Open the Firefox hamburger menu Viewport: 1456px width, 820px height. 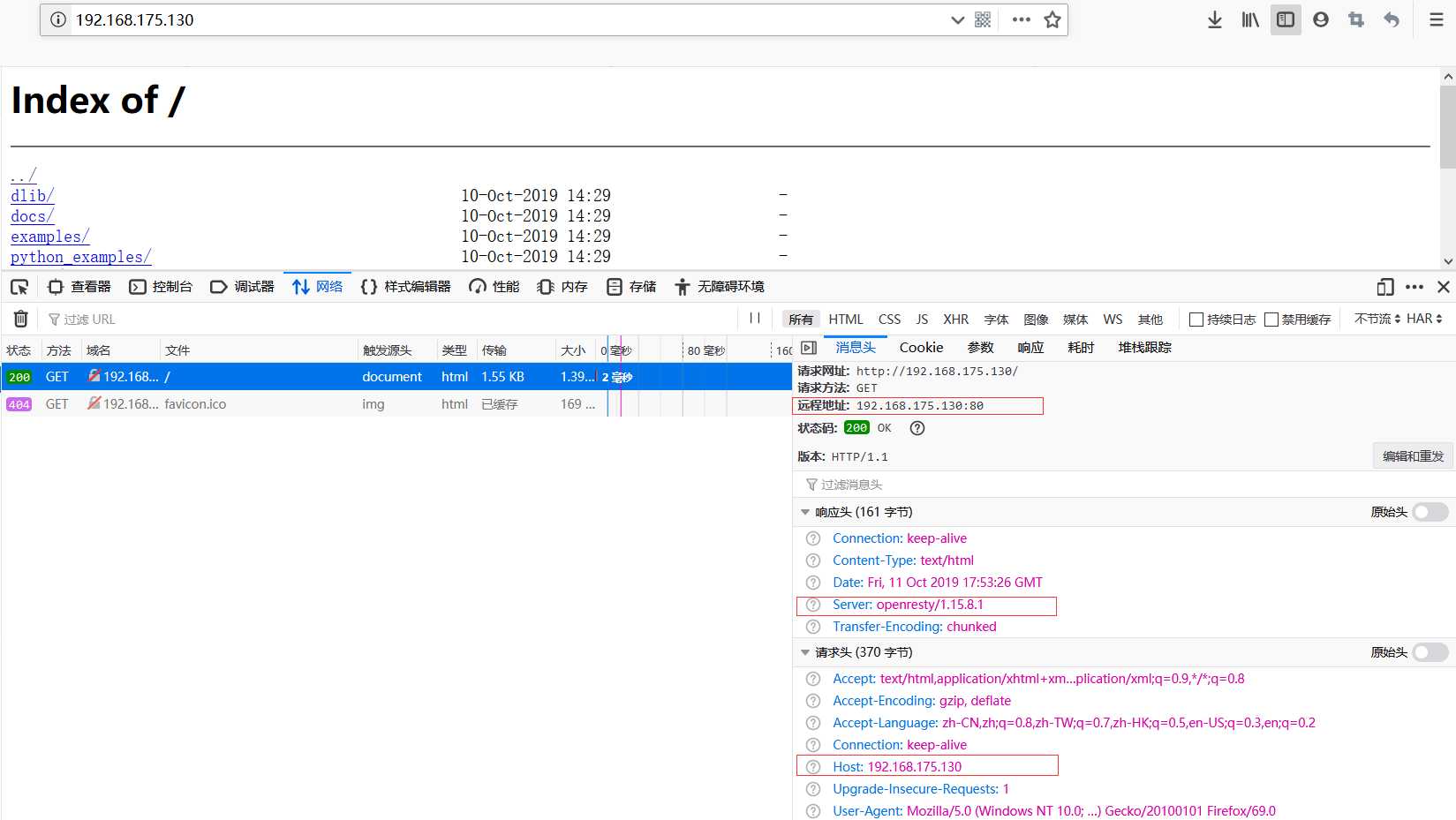pos(1437,19)
